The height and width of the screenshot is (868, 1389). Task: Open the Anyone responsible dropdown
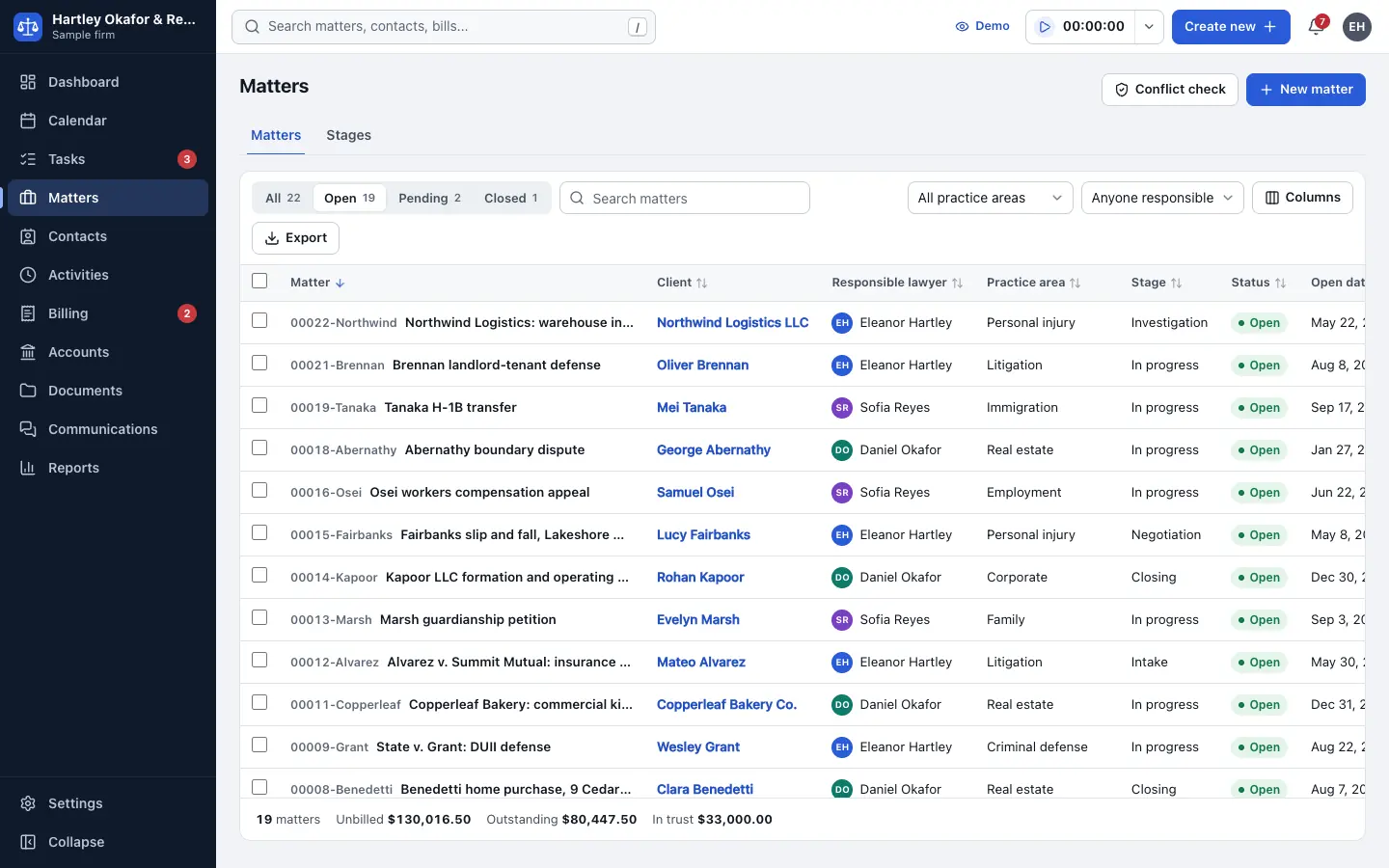coord(1162,198)
